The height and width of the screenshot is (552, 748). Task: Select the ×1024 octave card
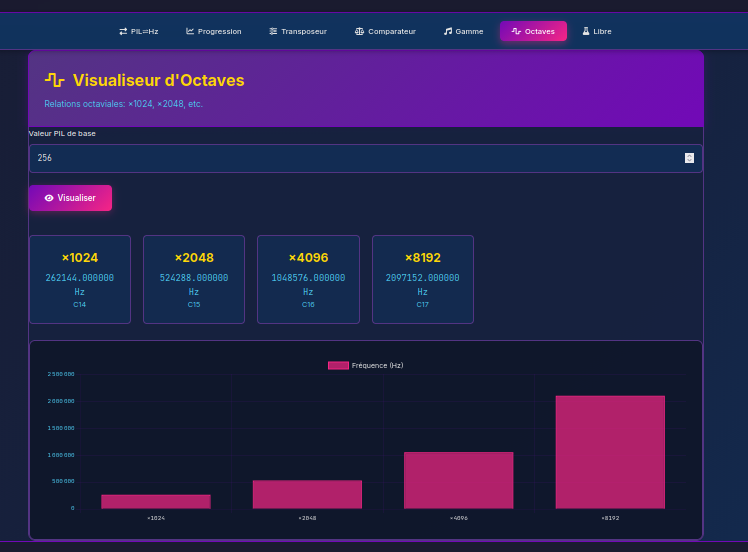coord(80,279)
